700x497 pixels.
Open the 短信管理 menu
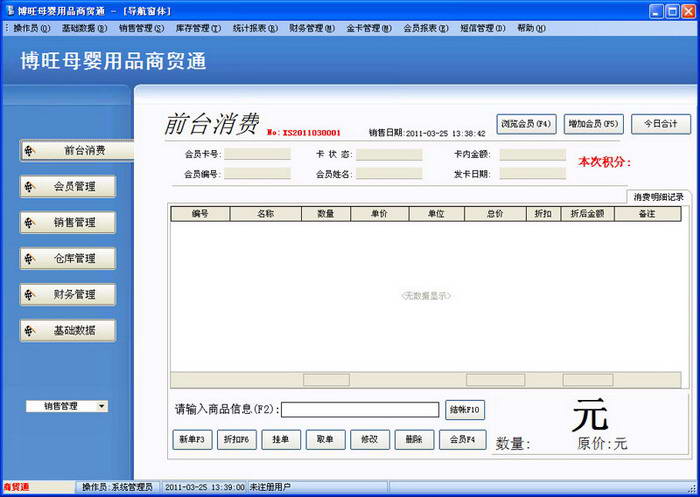pyautogui.click(x=483, y=28)
